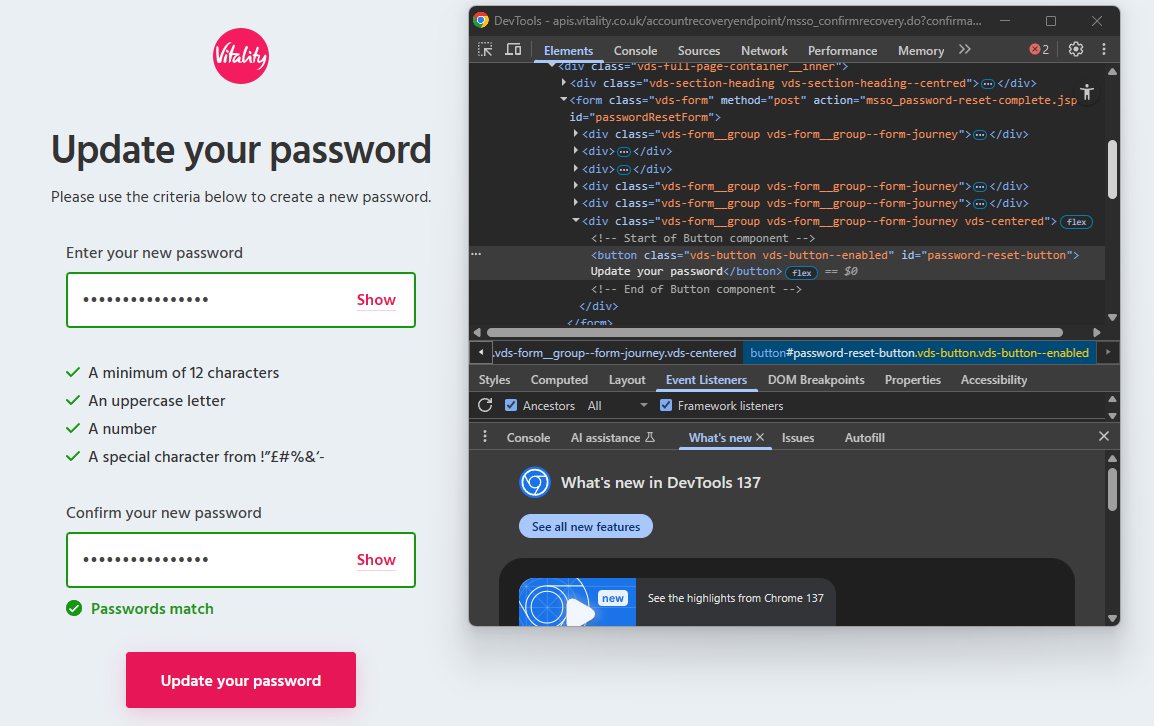Open the Properties pane
The image size is (1154, 726).
(913, 380)
